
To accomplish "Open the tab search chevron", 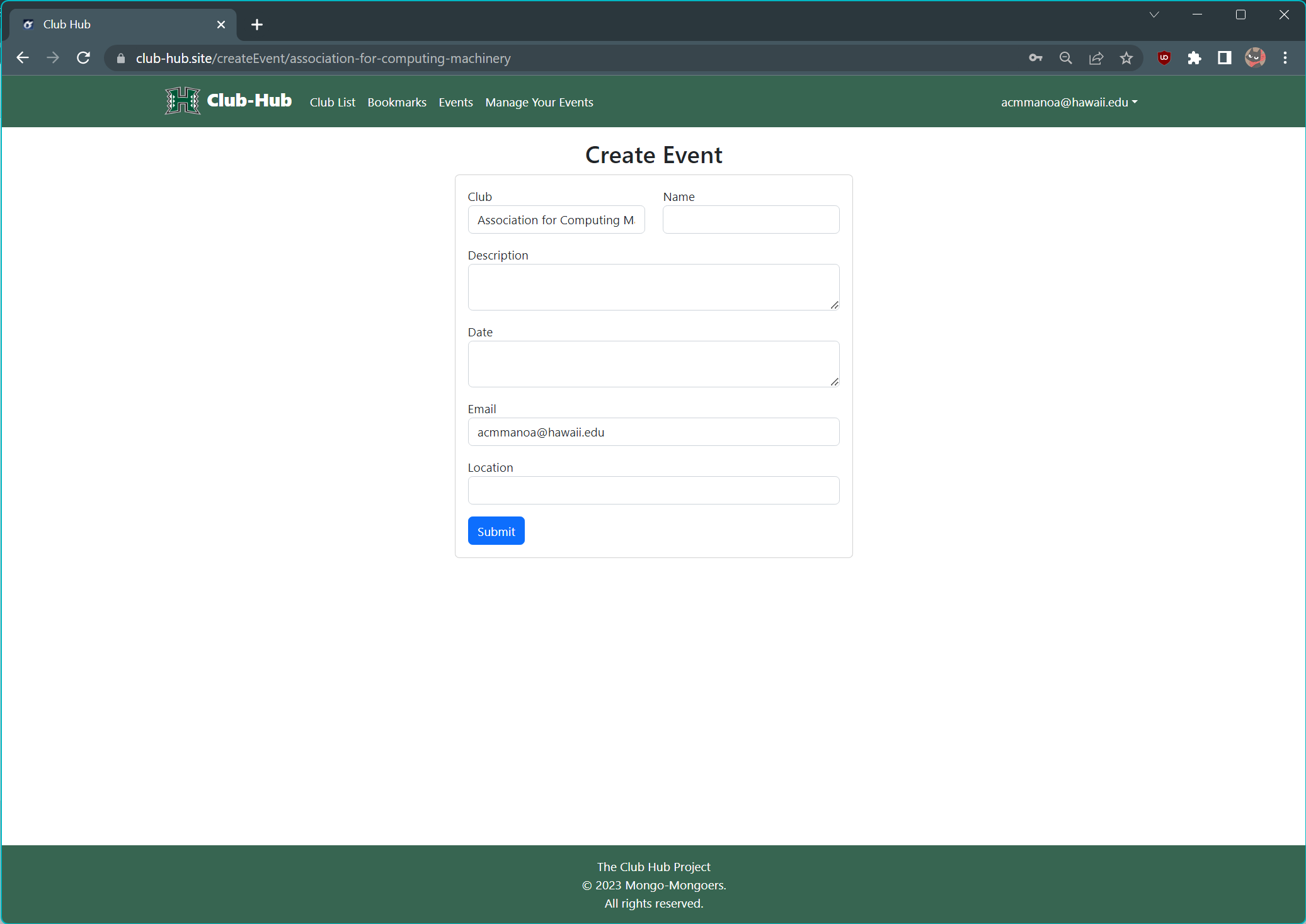I will (1154, 14).
